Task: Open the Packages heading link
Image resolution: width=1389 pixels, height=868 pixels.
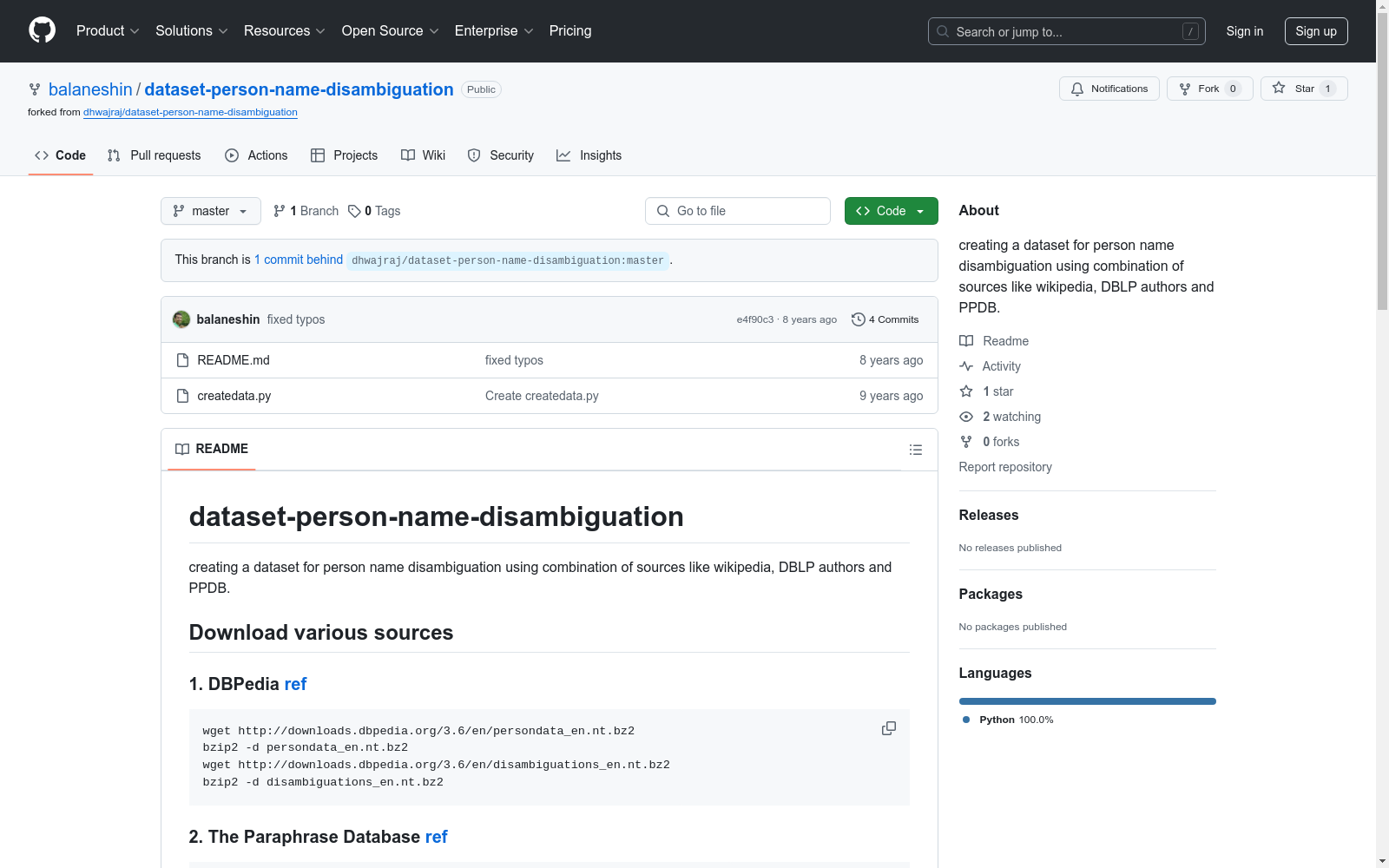Action: [x=991, y=594]
